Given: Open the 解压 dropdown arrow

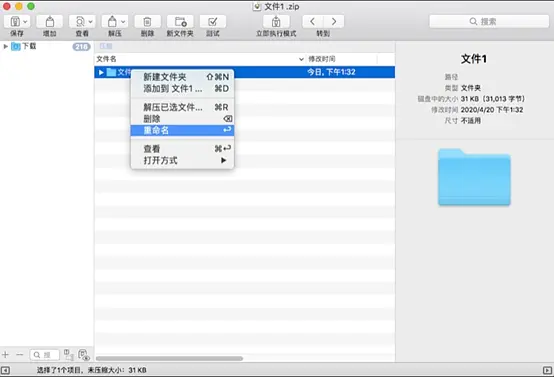Looking at the screenshot, I should tap(123, 22).
